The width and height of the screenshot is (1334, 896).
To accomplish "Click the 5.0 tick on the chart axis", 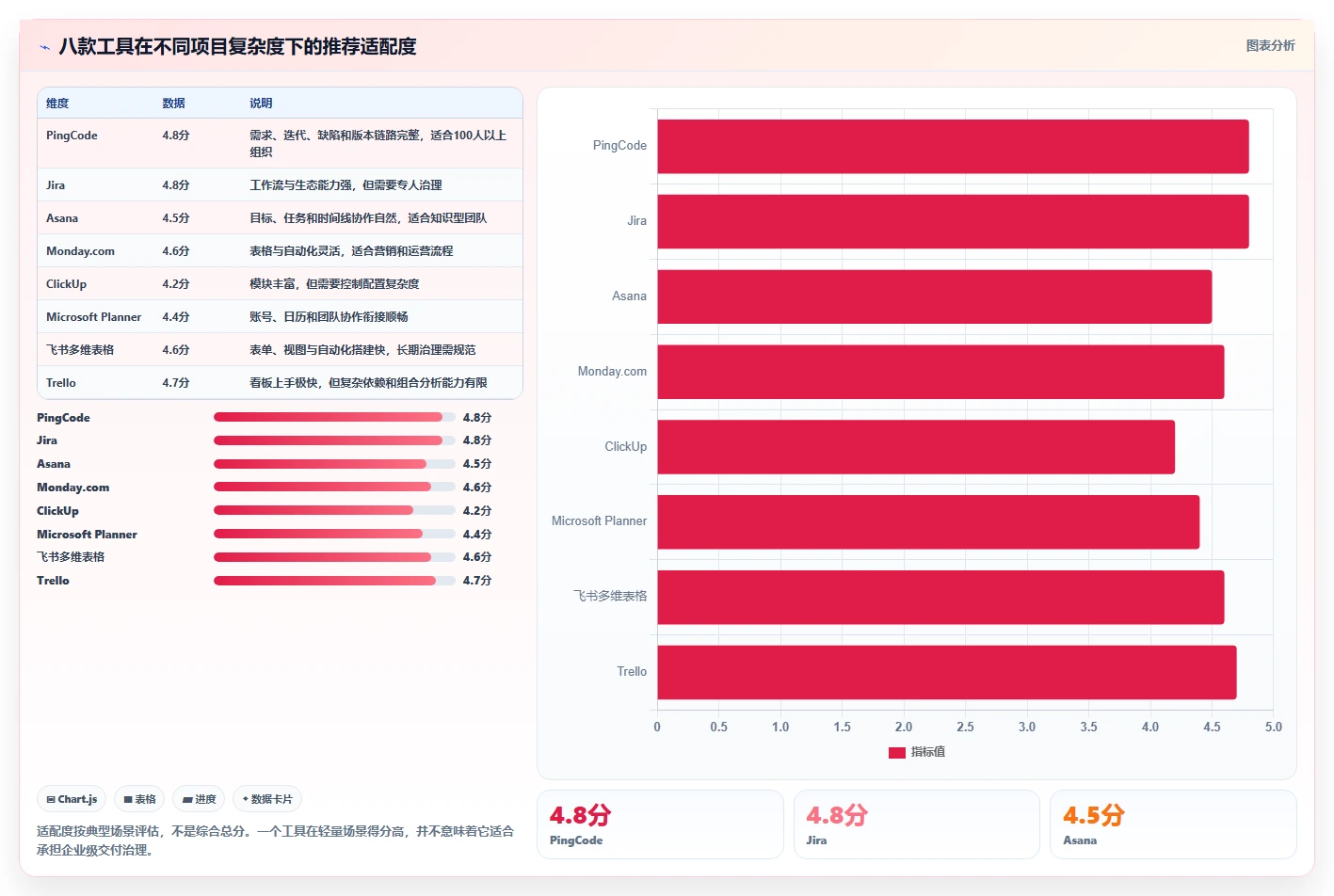I will (1273, 728).
